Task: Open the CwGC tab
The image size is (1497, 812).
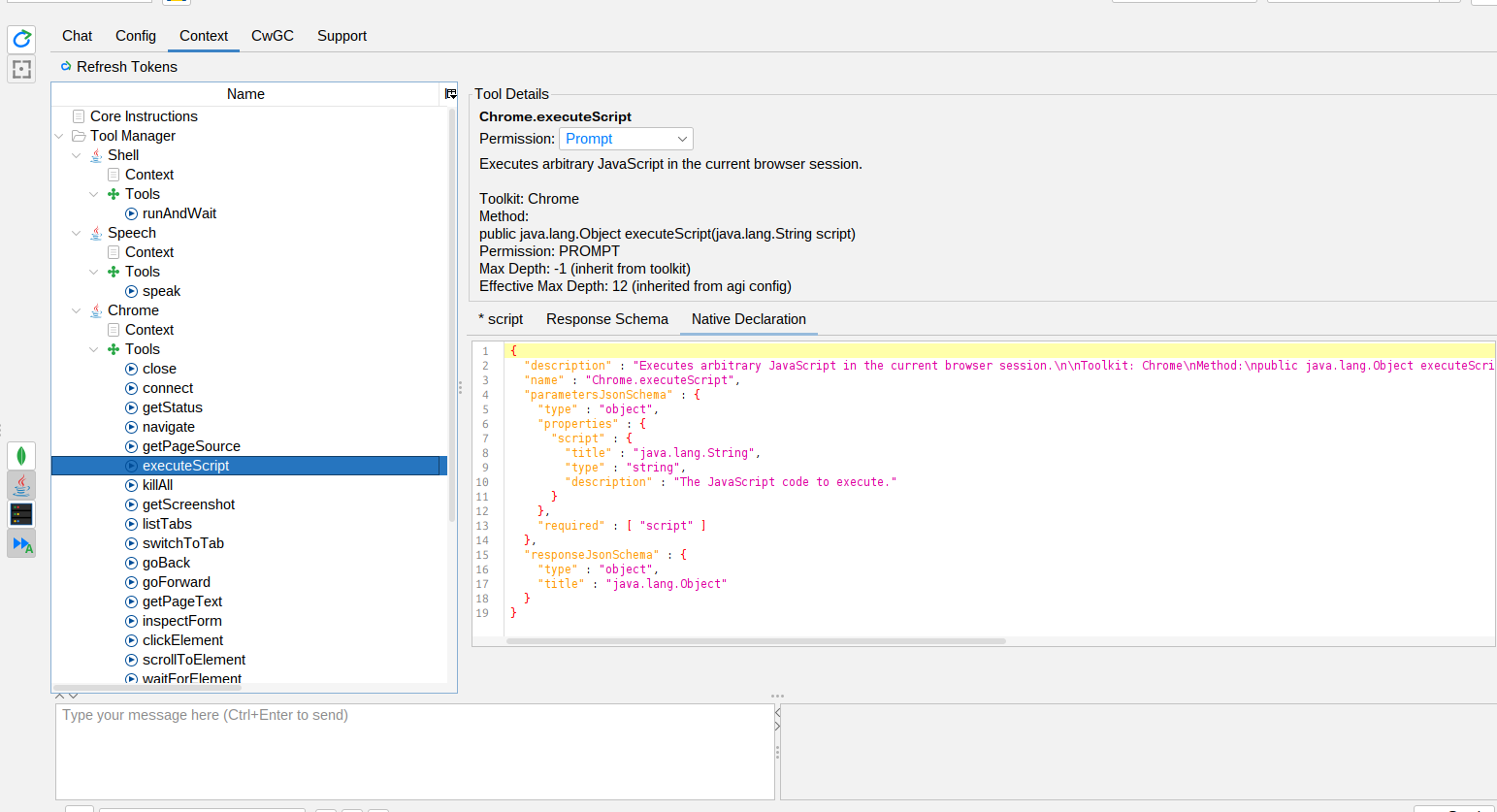Action: 272,36
